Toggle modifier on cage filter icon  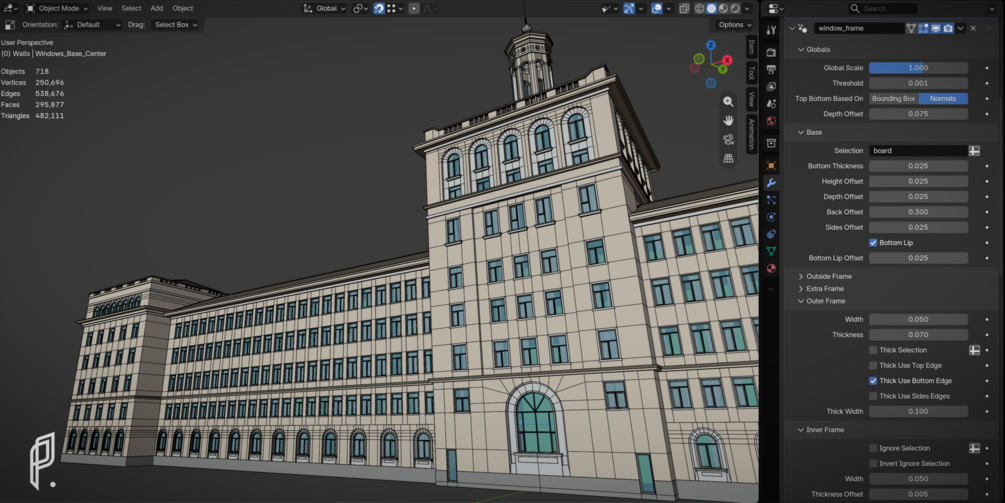pyautogui.click(x=911, y=28)
